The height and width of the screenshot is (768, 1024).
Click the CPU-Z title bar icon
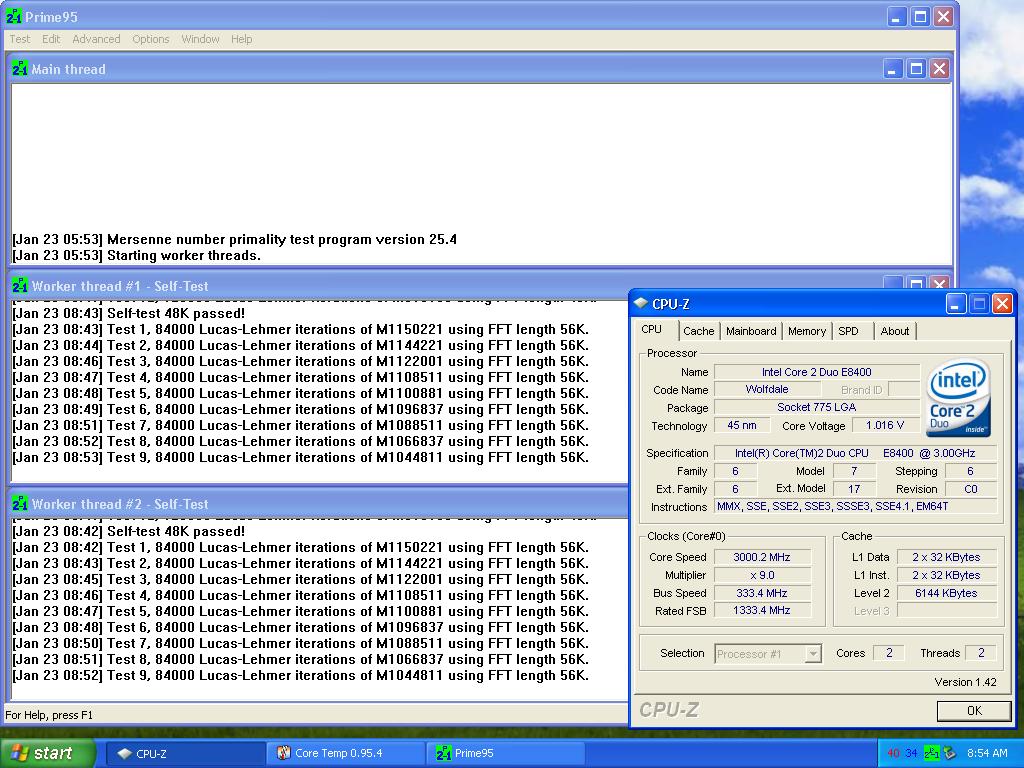[641, 303]
